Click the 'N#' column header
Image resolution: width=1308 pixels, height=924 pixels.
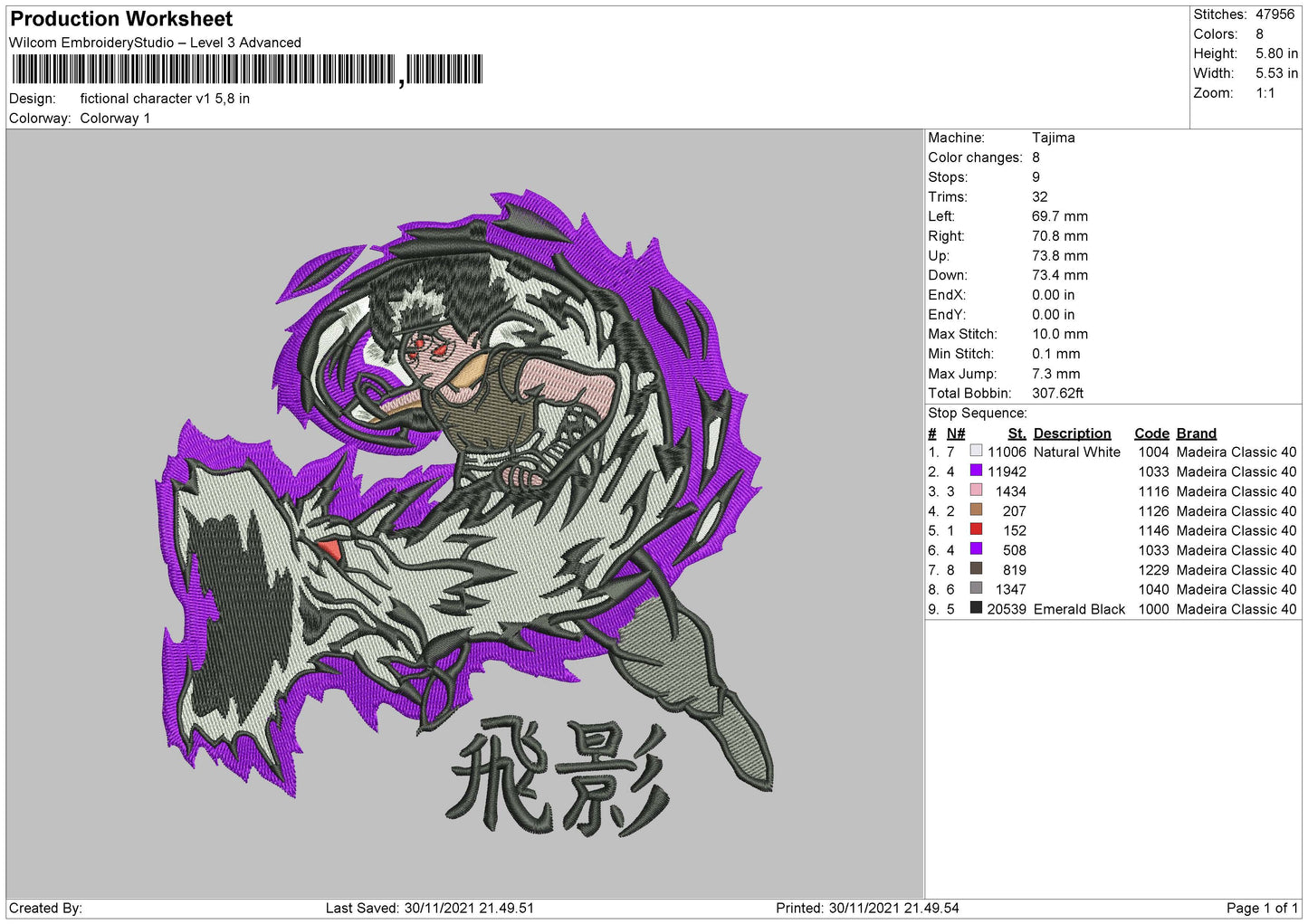point(956,433)
